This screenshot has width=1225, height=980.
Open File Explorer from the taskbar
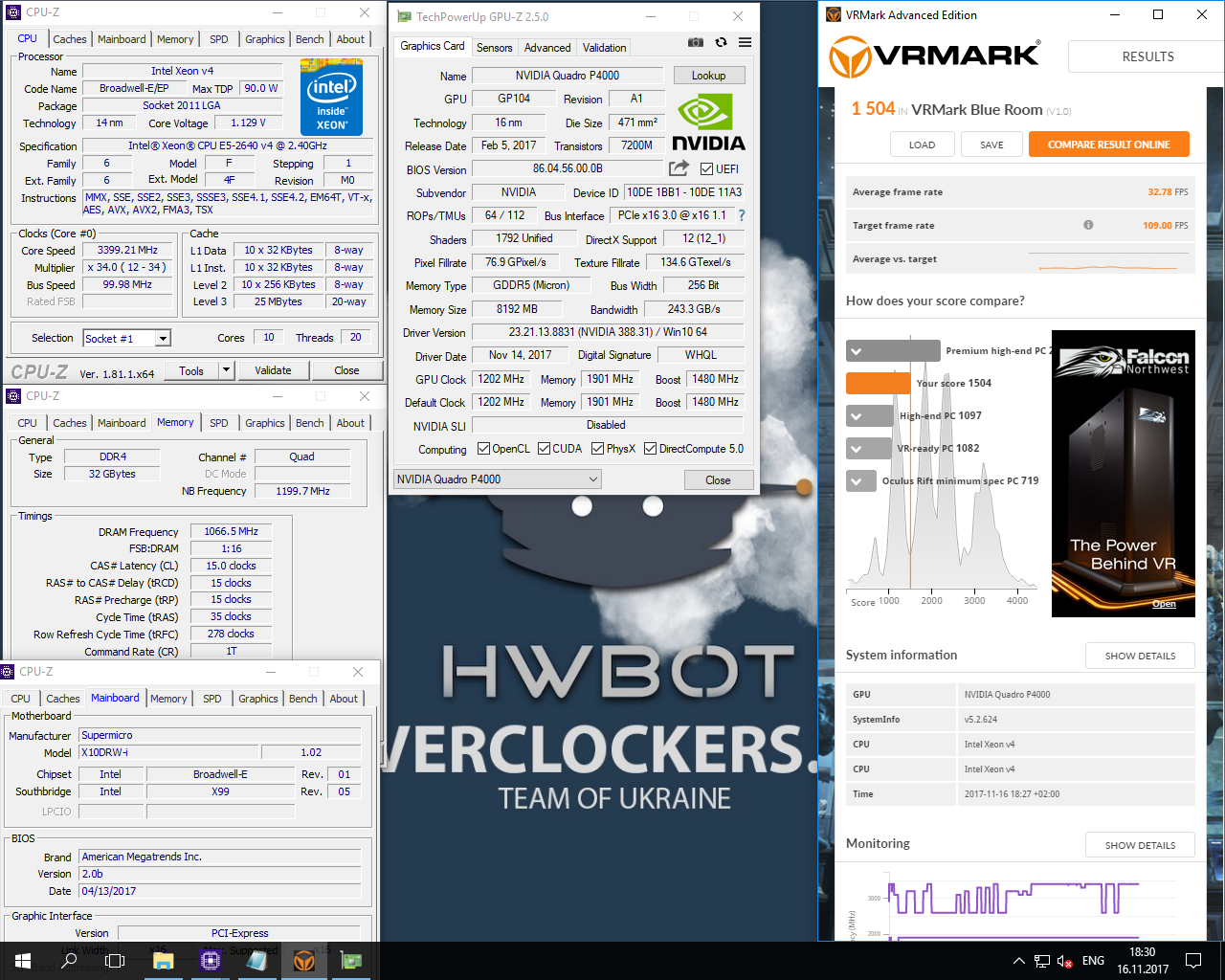(x=163, y=961)
